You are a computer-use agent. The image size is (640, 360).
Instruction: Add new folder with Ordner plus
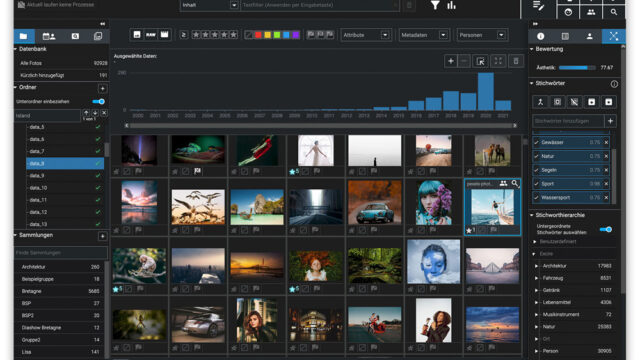click(x=102, y=88)
